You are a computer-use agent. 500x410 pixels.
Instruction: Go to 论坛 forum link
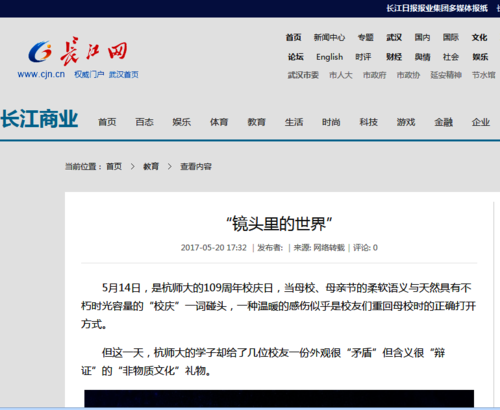tap(296, 57)
